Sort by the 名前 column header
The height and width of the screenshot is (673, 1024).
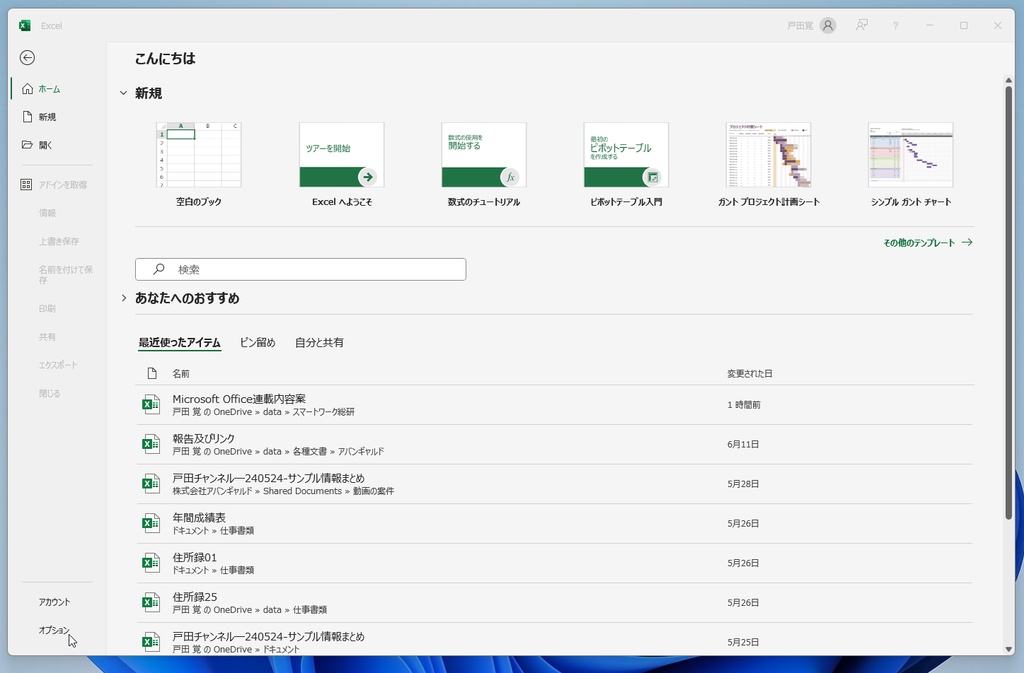(181, 373)
